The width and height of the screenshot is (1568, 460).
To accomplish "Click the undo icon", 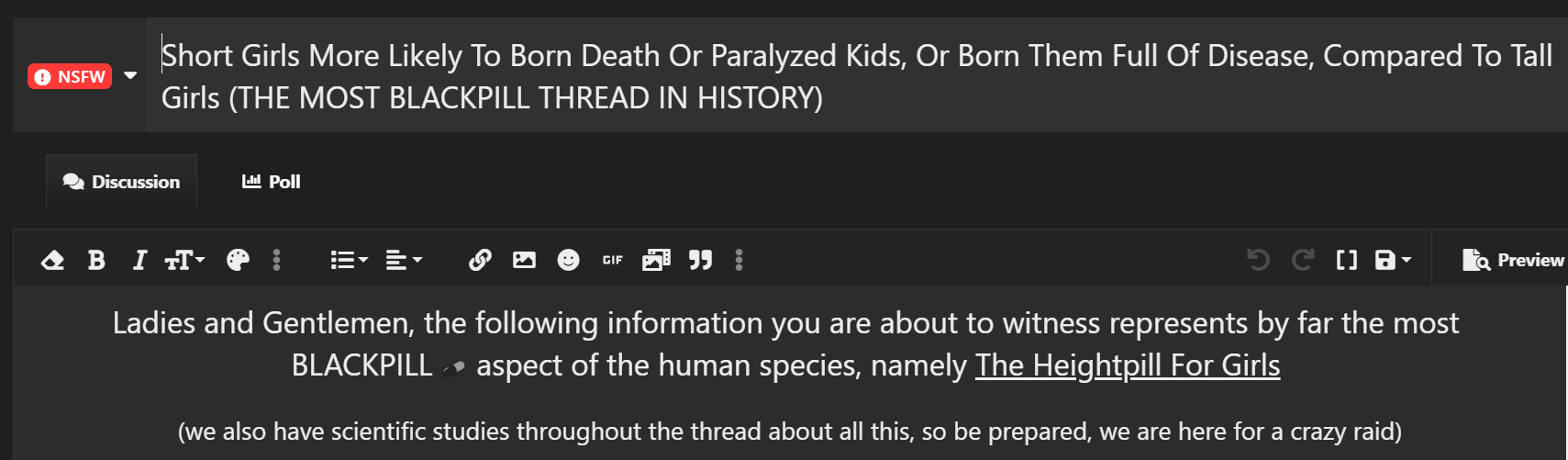I will [1258, 261].
